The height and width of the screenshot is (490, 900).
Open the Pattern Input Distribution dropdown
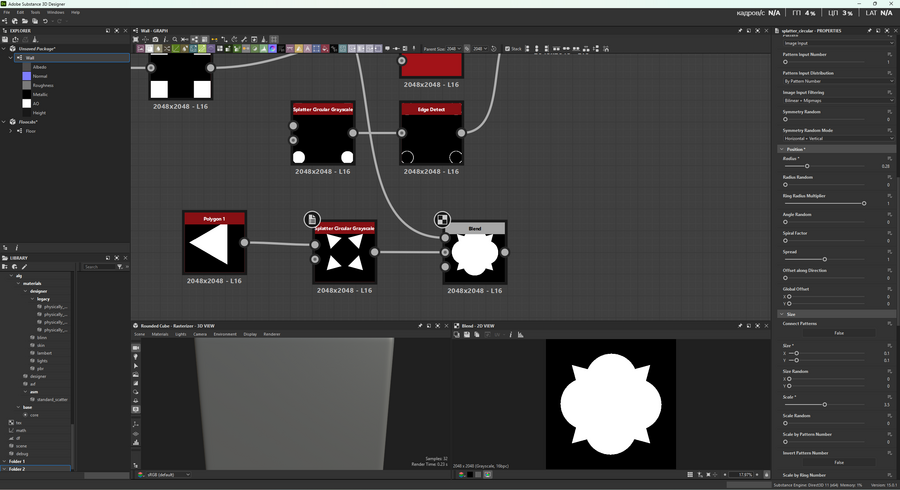click(838, 81)
